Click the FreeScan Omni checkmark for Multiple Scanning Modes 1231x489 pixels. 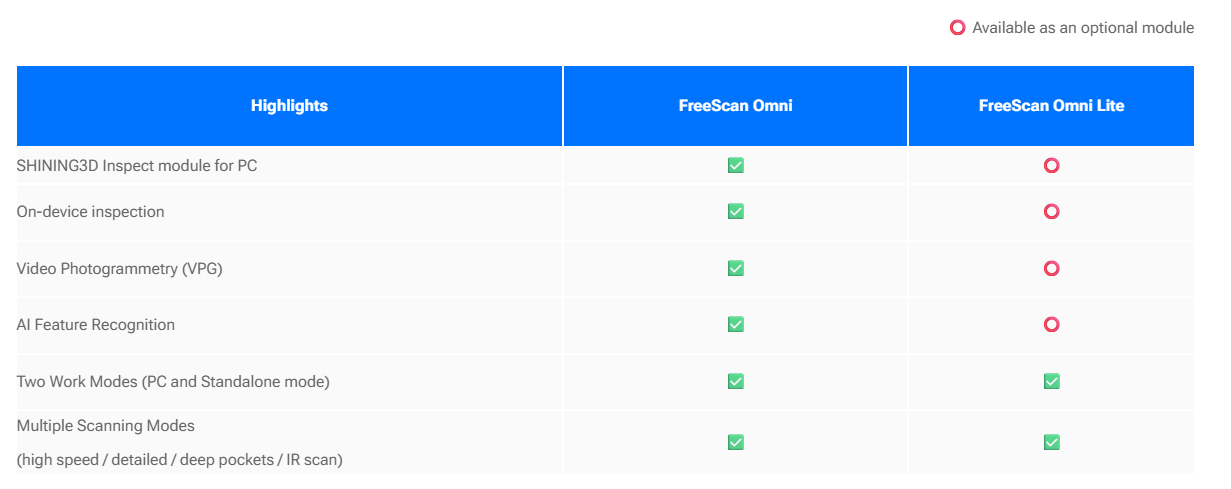tap(736, 442)
